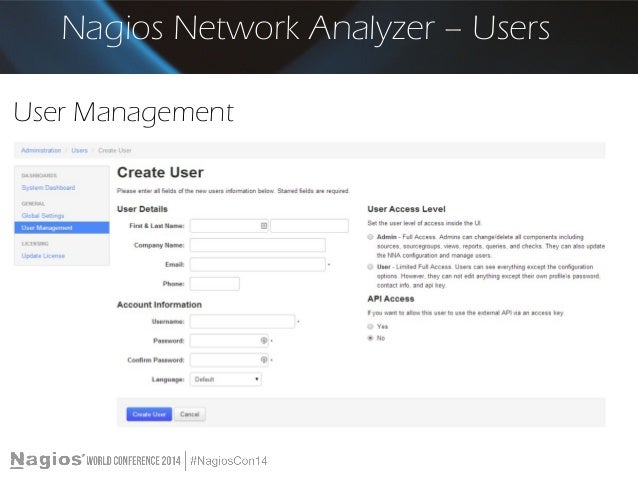The width and height of the screenshot is (638, 479).
Task: Click the Create User button
Action: click(149, 414)
